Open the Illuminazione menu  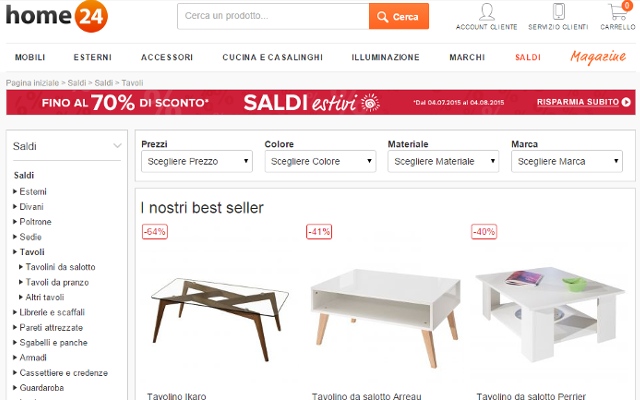pos(385,58)
